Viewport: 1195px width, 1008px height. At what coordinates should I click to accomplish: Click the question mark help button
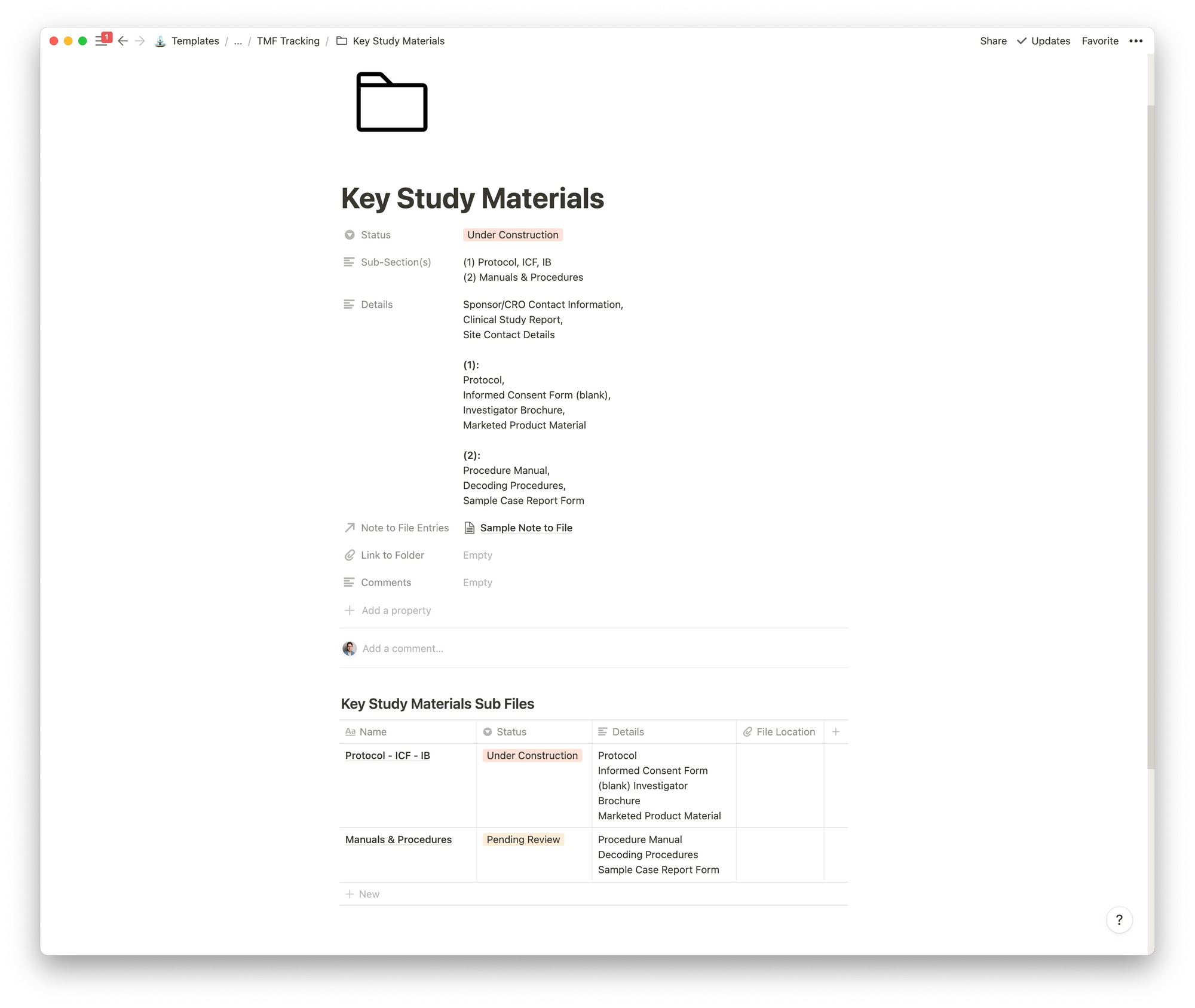point(1119,920)
